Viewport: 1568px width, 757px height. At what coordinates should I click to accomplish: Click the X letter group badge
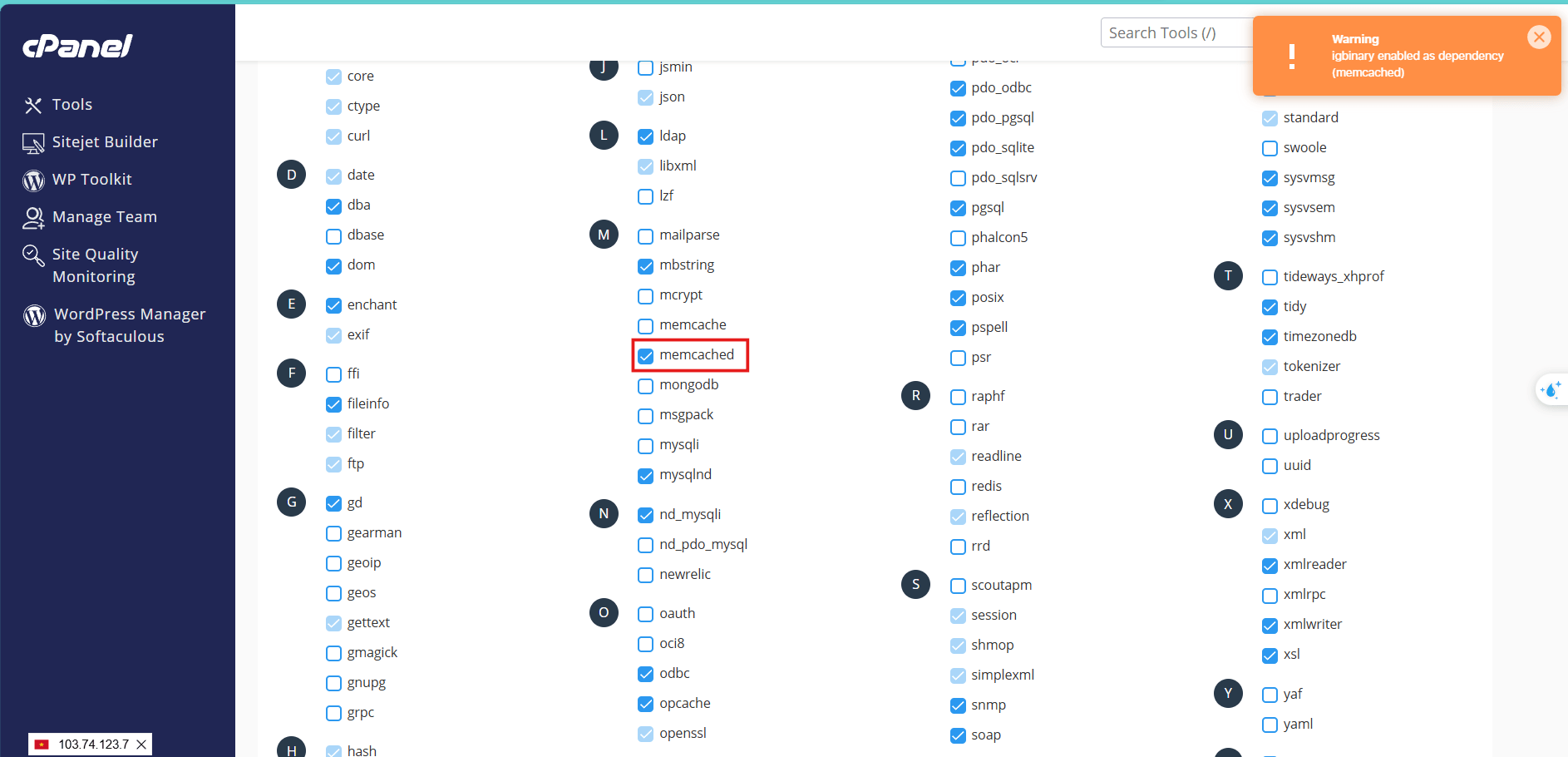click(1228, 504)
